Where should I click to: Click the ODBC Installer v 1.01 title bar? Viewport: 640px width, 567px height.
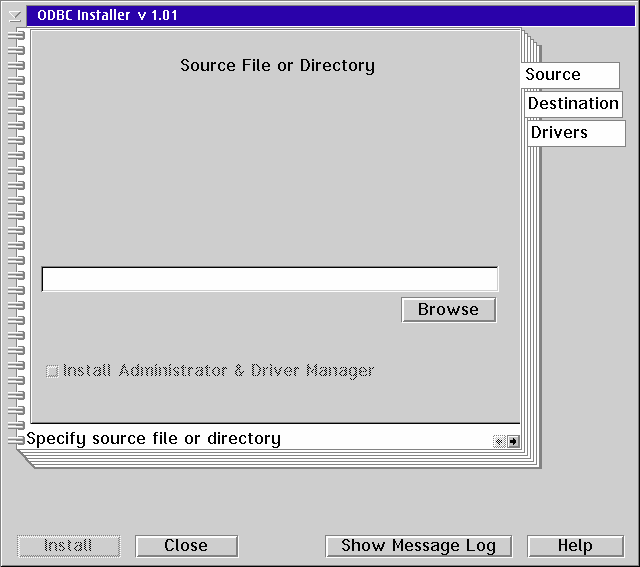(x=331, y=16)
